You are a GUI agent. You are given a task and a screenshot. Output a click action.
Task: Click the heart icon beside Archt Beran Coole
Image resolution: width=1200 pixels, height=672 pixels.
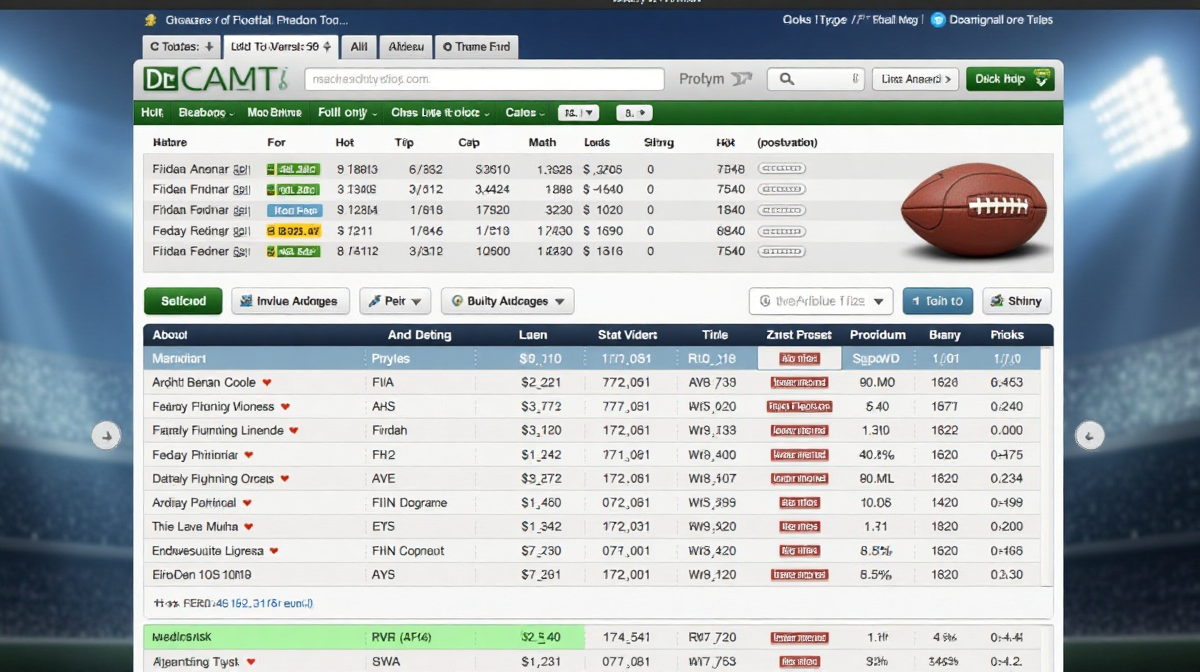[x=266, y=383]
